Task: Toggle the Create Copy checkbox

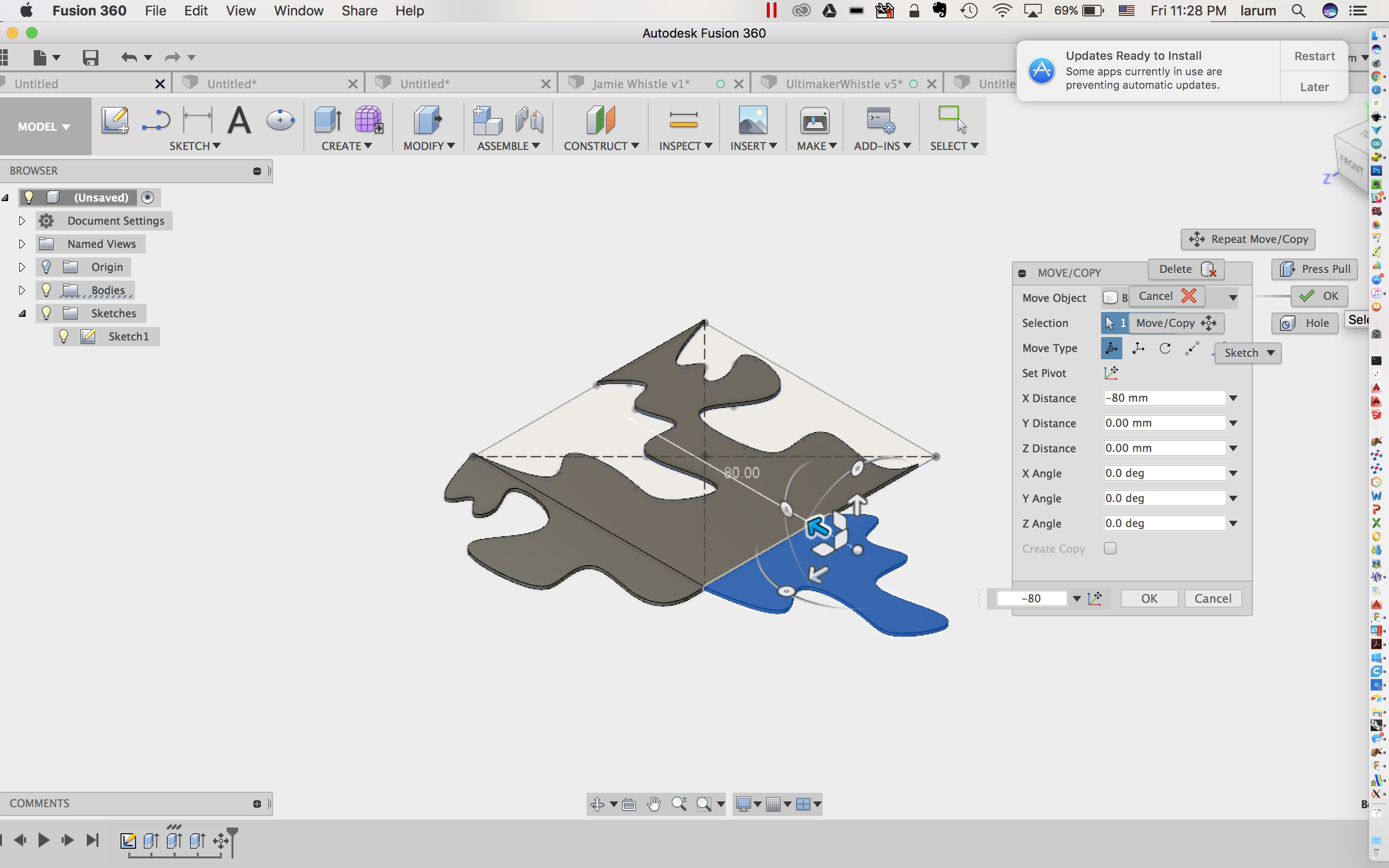Action: 1110,548
